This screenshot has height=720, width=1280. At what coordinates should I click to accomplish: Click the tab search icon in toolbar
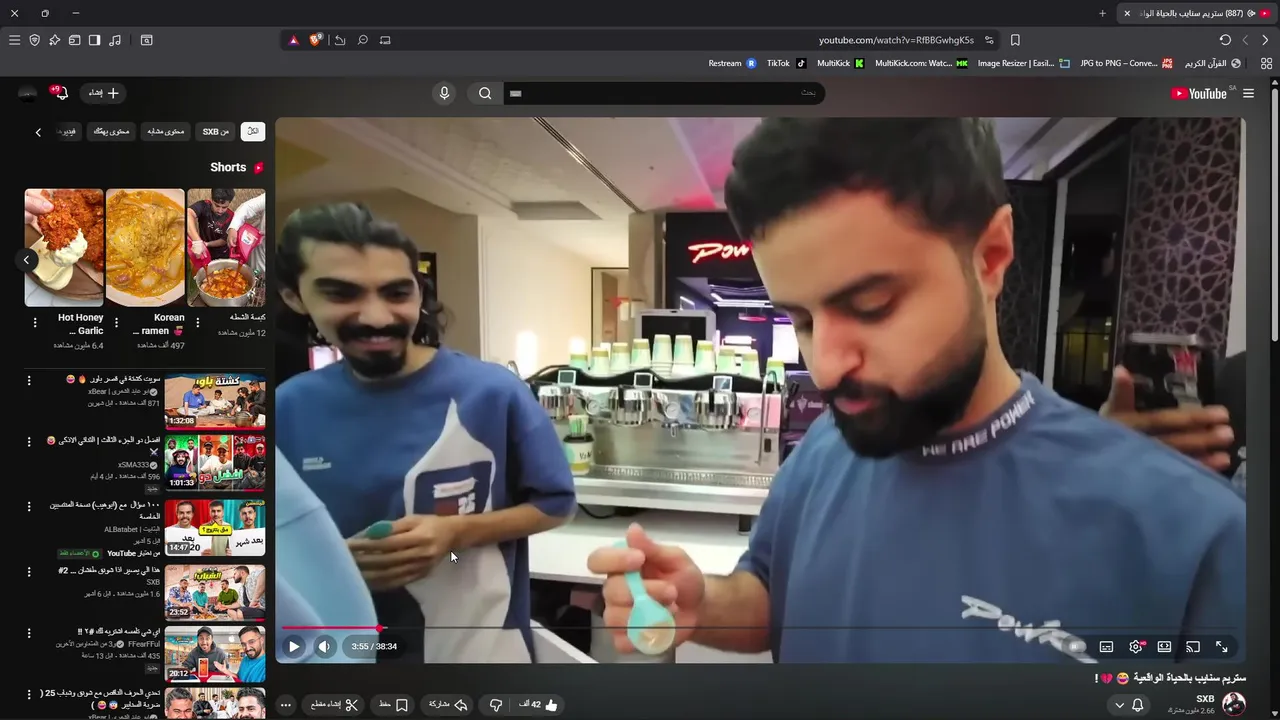tap(147, 40)
